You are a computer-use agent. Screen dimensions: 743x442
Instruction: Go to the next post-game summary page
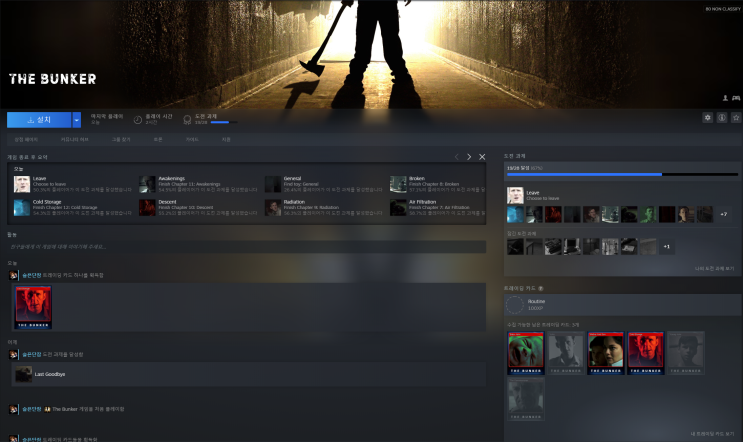pos(469,157)
